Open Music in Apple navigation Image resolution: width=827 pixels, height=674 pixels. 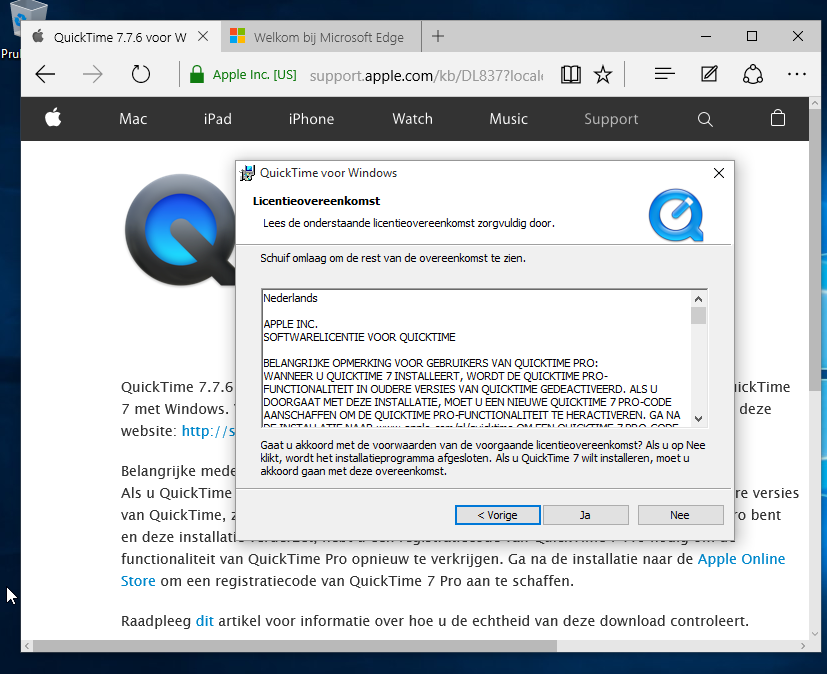click(508, 119)
